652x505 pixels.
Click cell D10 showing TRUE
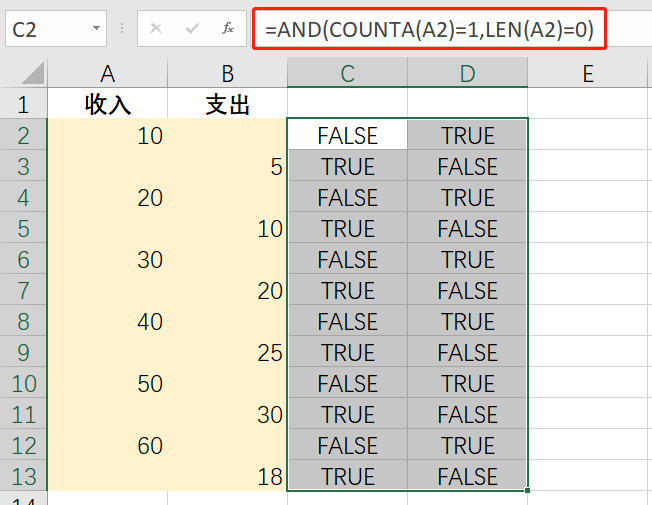[x=467, y=382]
